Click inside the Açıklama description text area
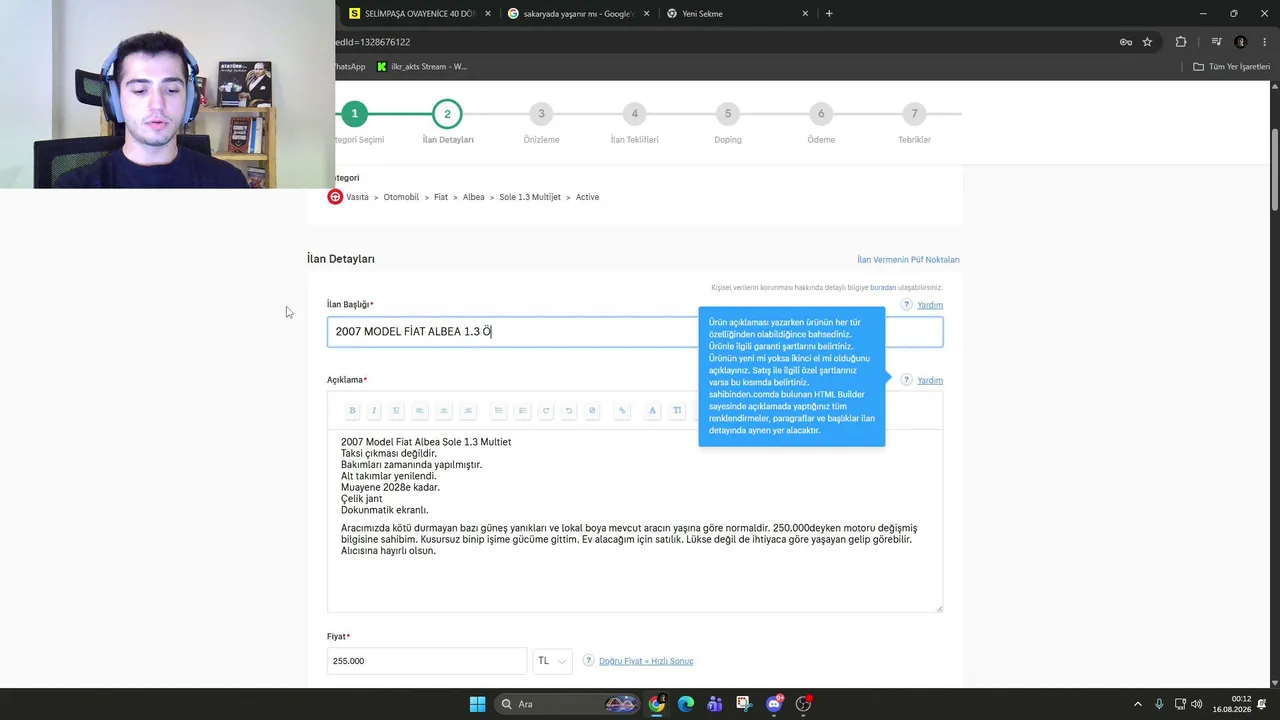 (635, 521)
